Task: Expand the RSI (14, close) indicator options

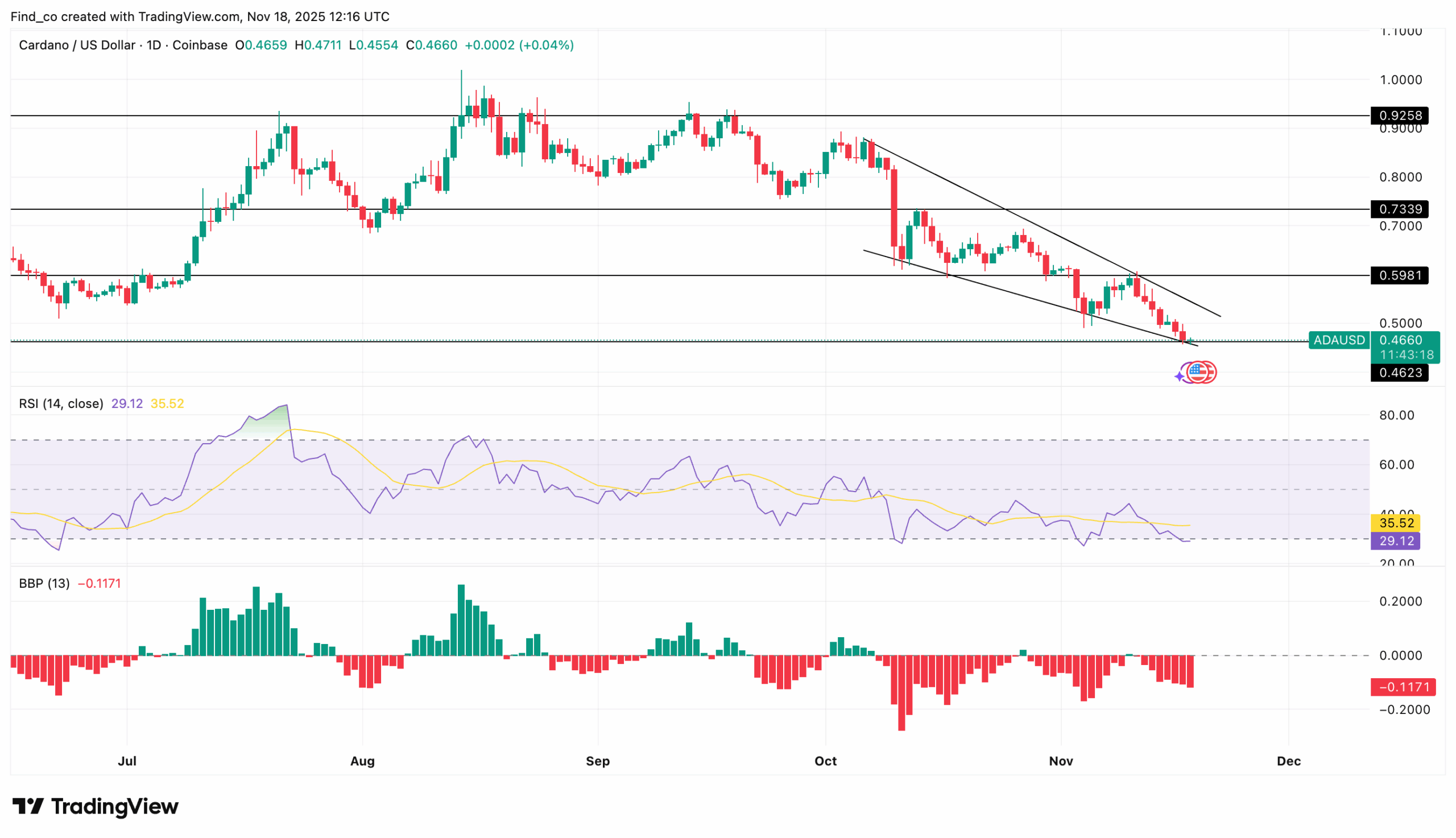Action: coord(60,403)
